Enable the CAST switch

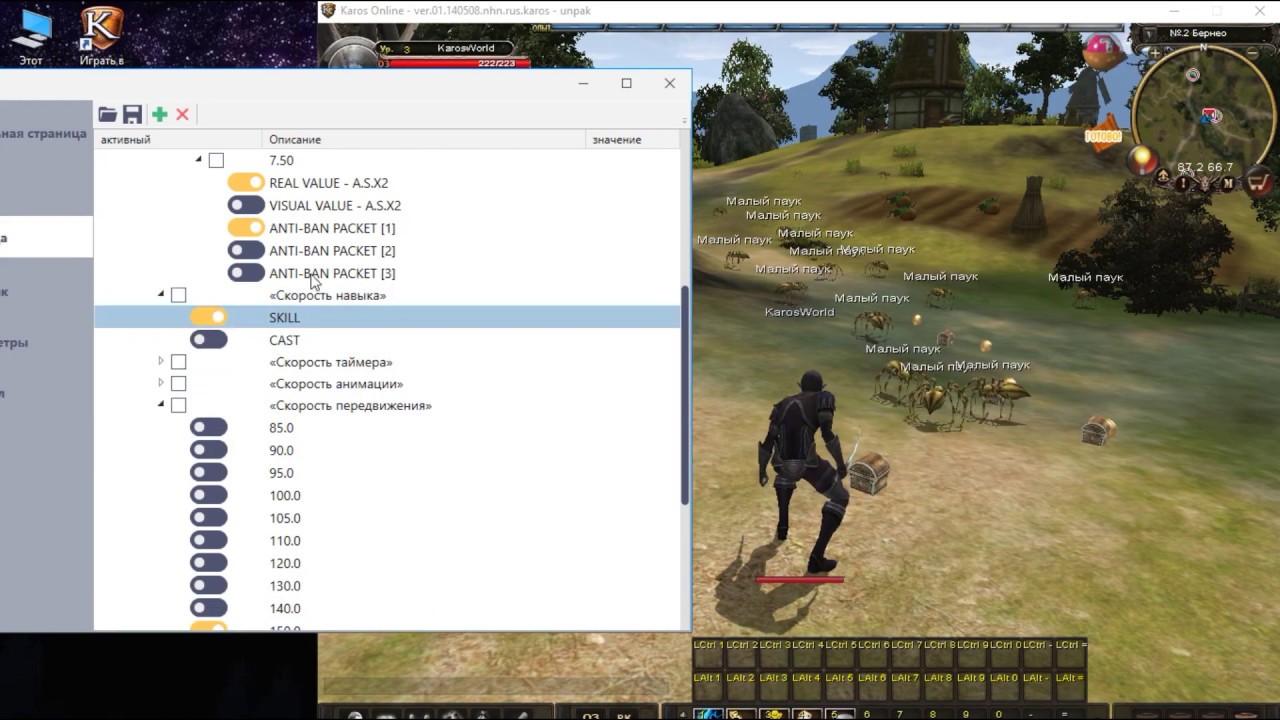tap(209, 340)
